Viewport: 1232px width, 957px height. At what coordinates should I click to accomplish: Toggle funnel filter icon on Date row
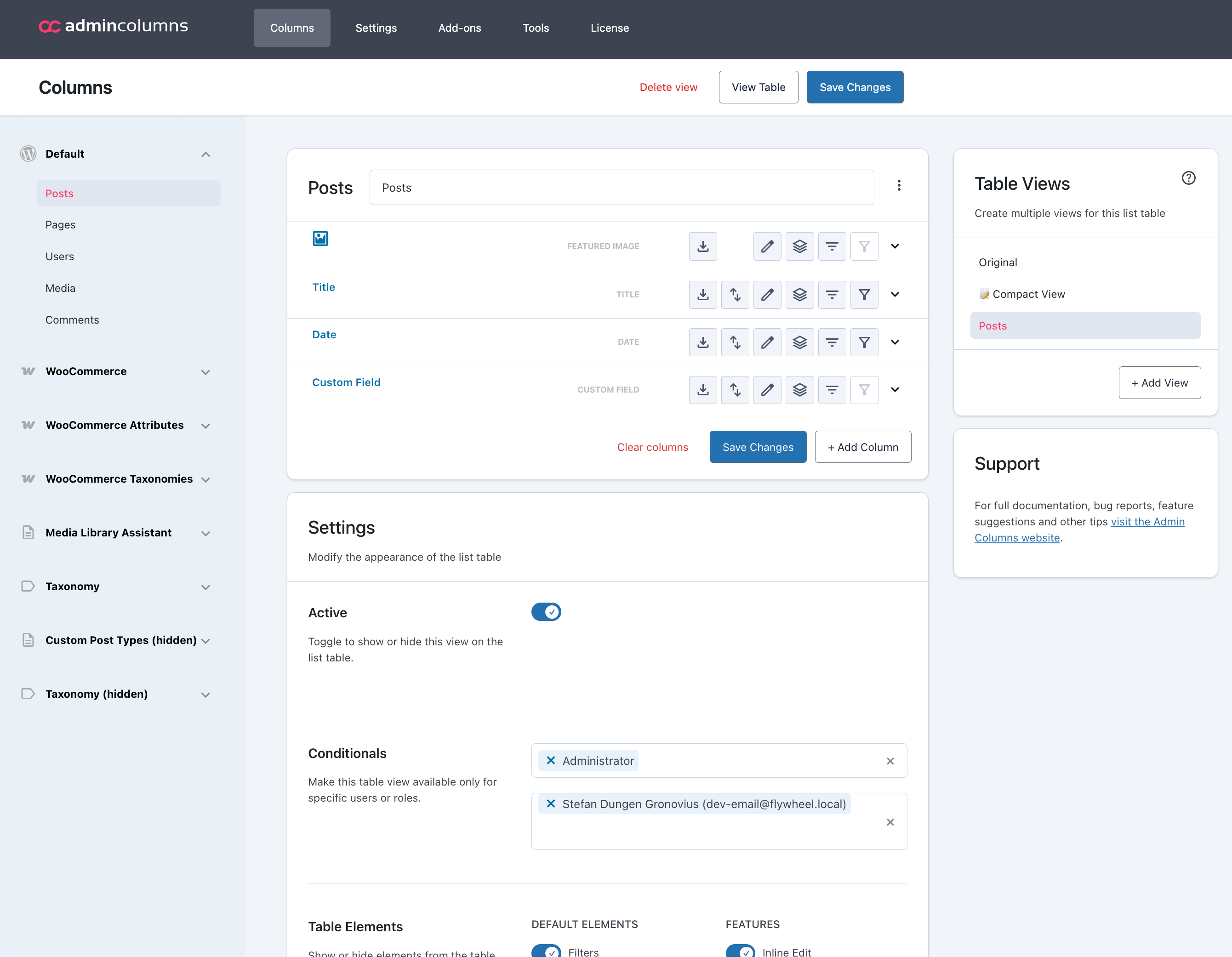click(864, 342)
